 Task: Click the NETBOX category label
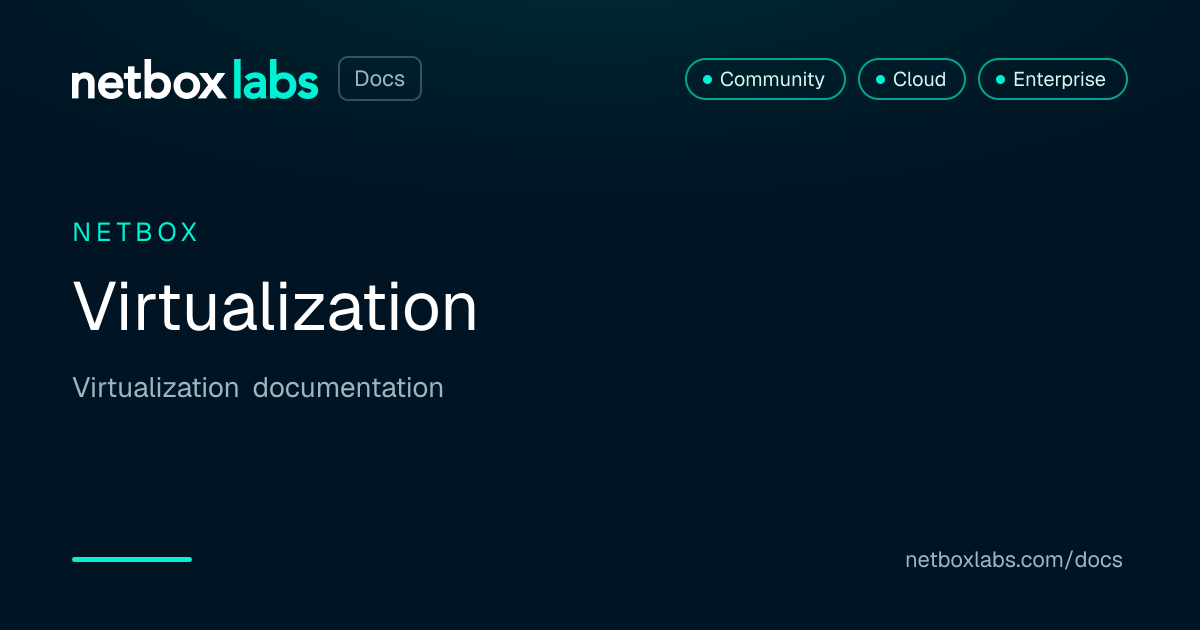[136, 233]
